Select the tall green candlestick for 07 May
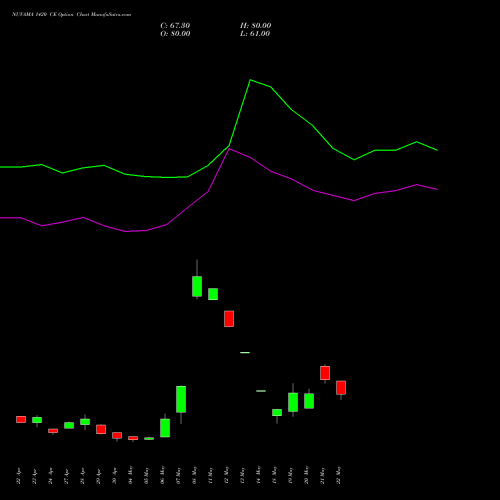Image resolution: width=500 pixels, height=500 pixels. click(181, 399)
